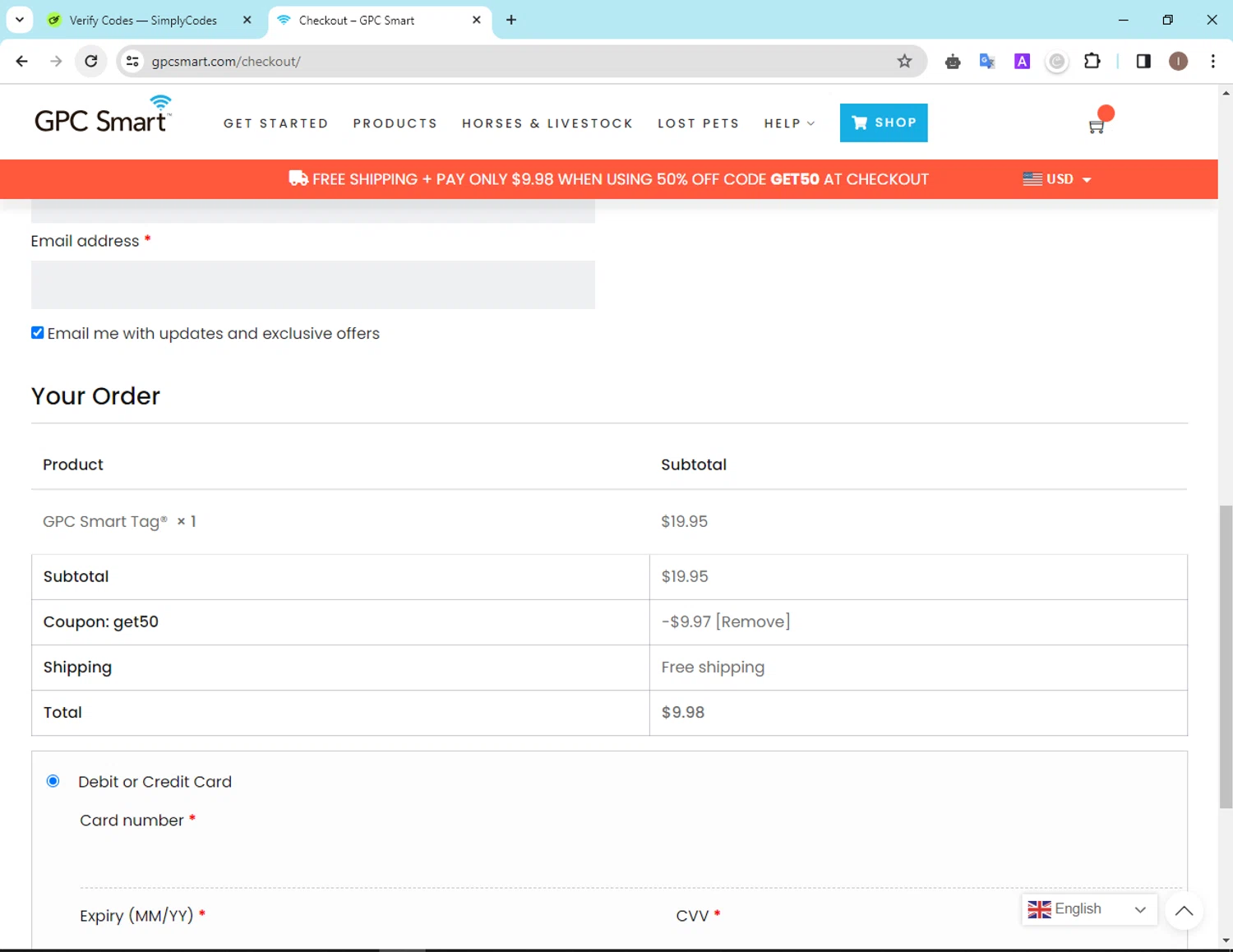Screen dimensions: 1233x952
Task: Click the scrollbar up arrow
Action: (1226, 93)
